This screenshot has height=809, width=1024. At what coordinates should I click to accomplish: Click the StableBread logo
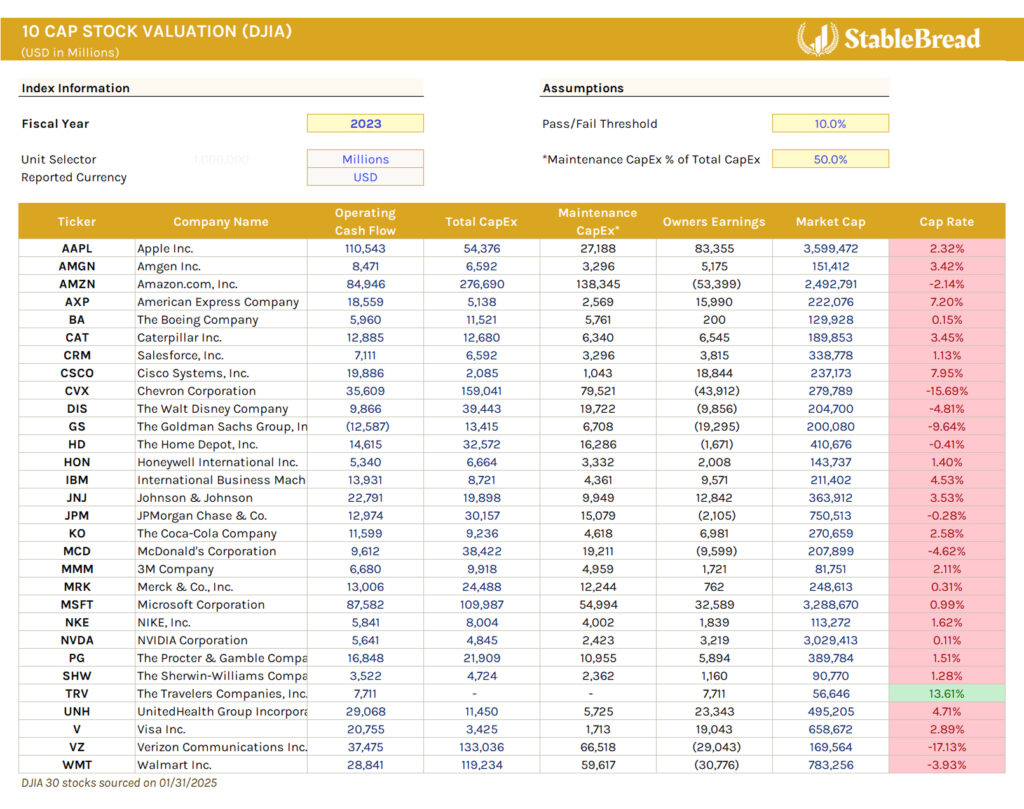[888, 39]
